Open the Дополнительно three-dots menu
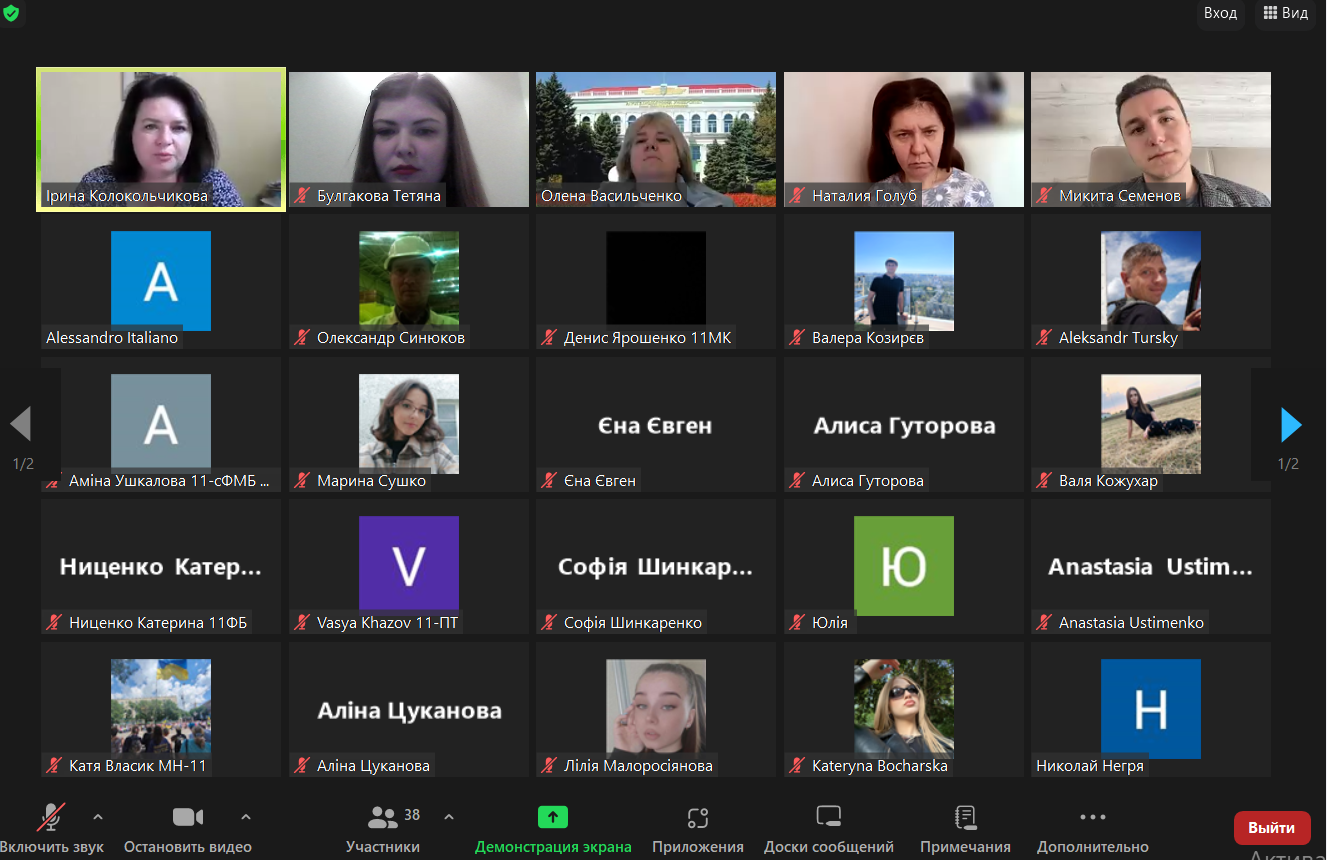Screen dimensions: 1328x860 click(x=1093, y=817)
